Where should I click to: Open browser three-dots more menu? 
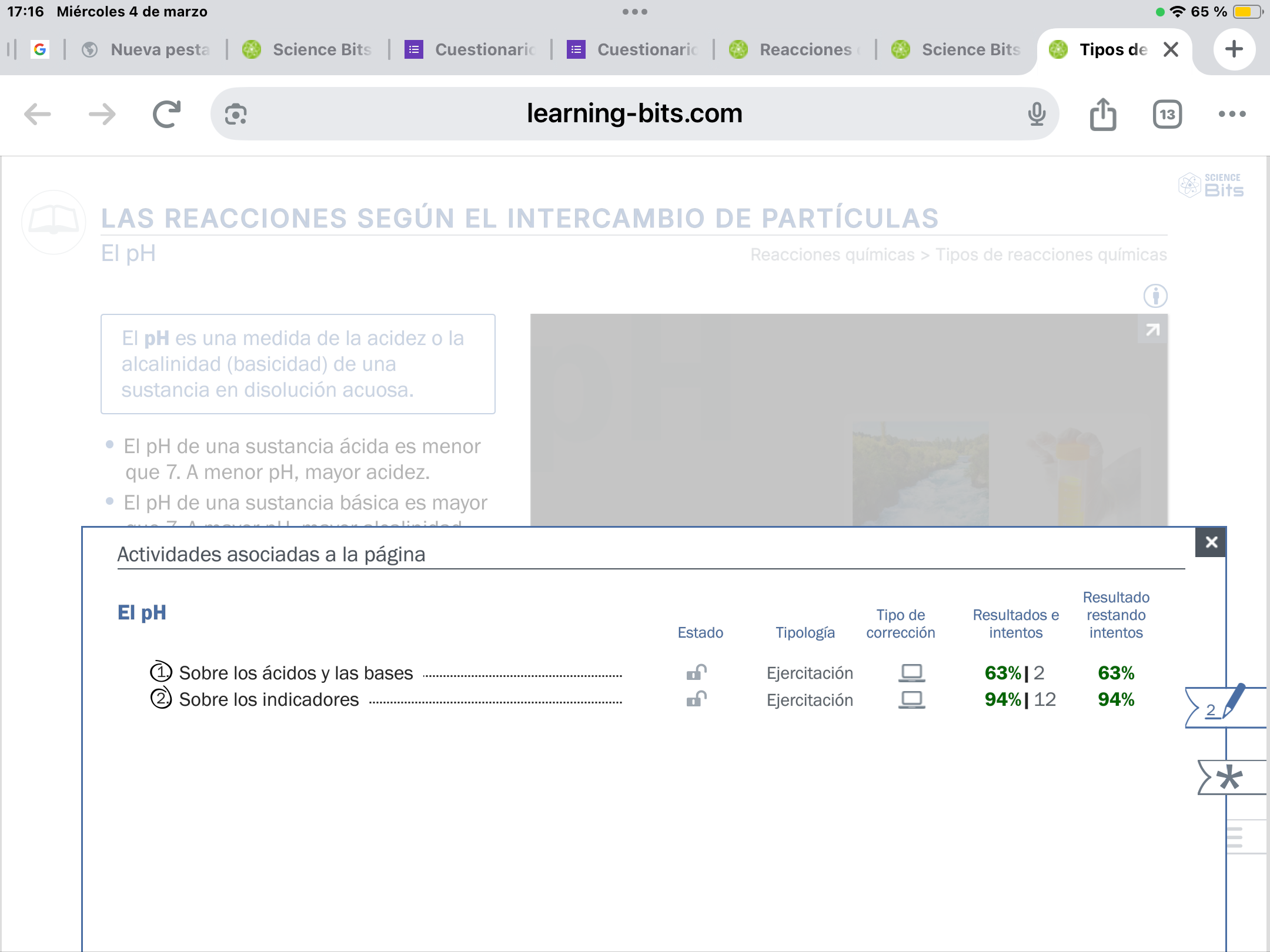coord(1232,114)
